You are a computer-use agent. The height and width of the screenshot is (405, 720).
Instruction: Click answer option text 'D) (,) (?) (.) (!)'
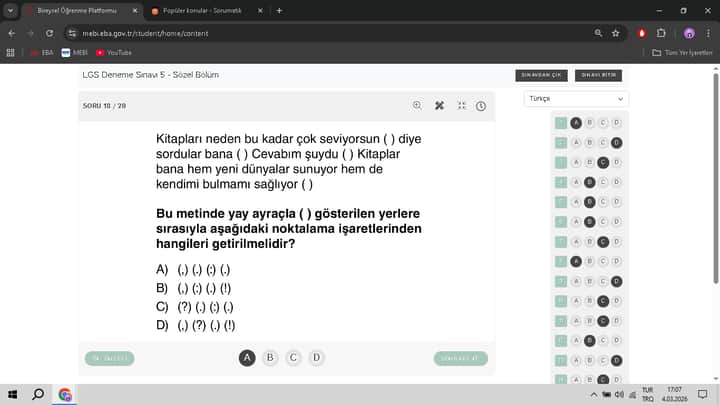coord(196,325)
